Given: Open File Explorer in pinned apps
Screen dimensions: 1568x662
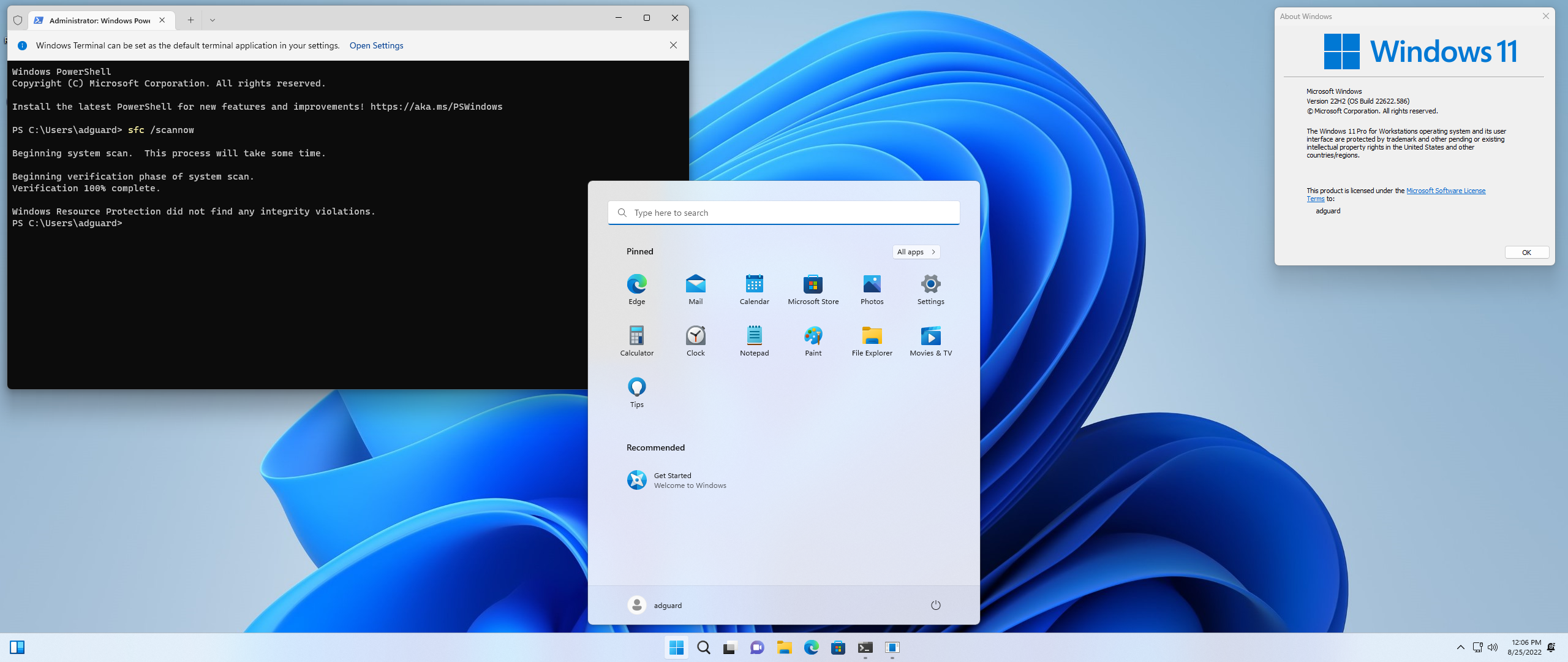Looking at the screenshot, I should (x=872, y=341).
